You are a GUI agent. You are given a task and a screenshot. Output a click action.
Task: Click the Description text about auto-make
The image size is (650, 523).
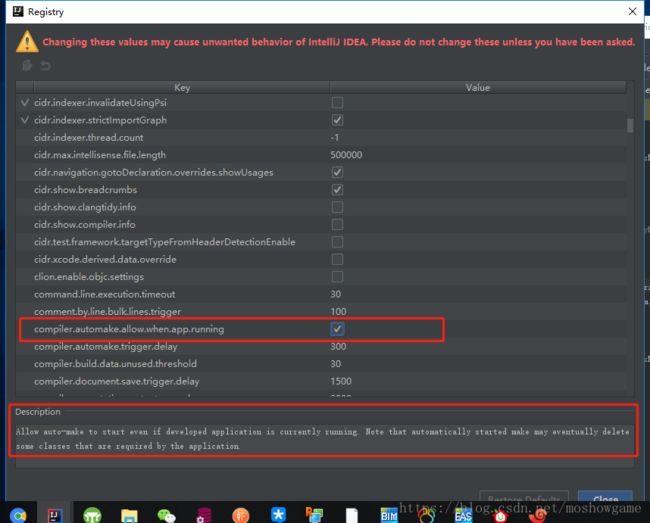(x=323, y=439)
